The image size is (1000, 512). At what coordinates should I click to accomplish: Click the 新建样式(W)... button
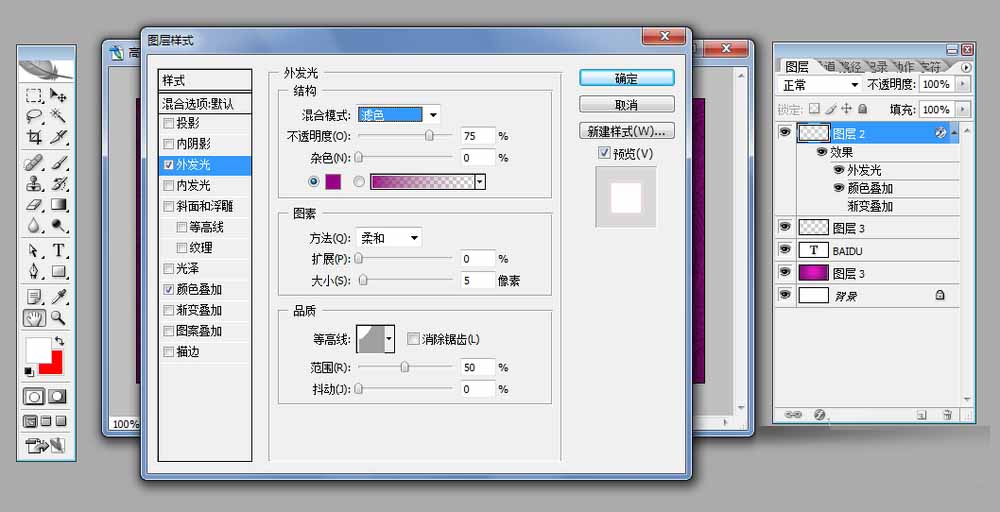click(x=626, y=131)
